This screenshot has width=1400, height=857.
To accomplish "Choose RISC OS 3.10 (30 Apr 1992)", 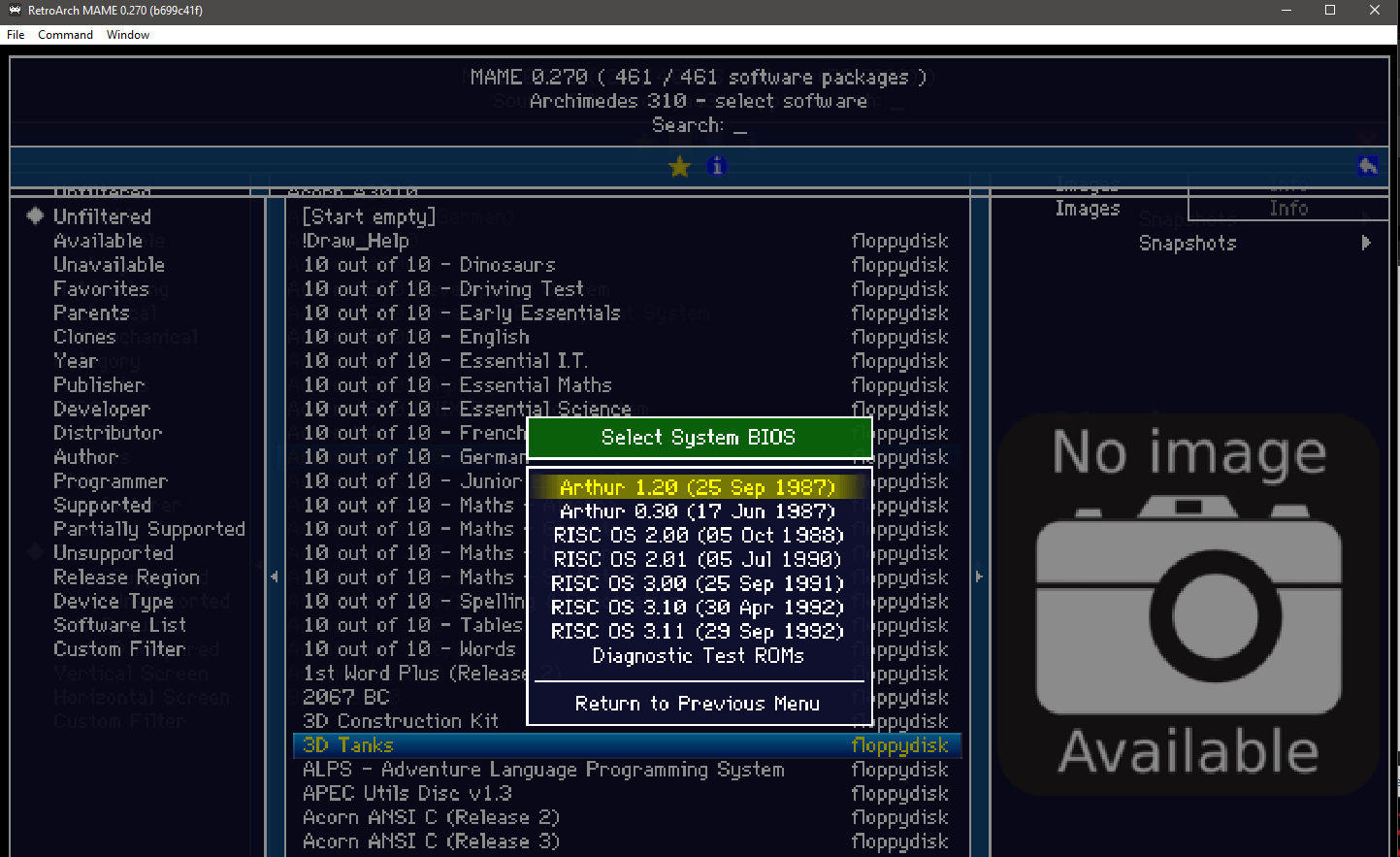I will [698, 608].
